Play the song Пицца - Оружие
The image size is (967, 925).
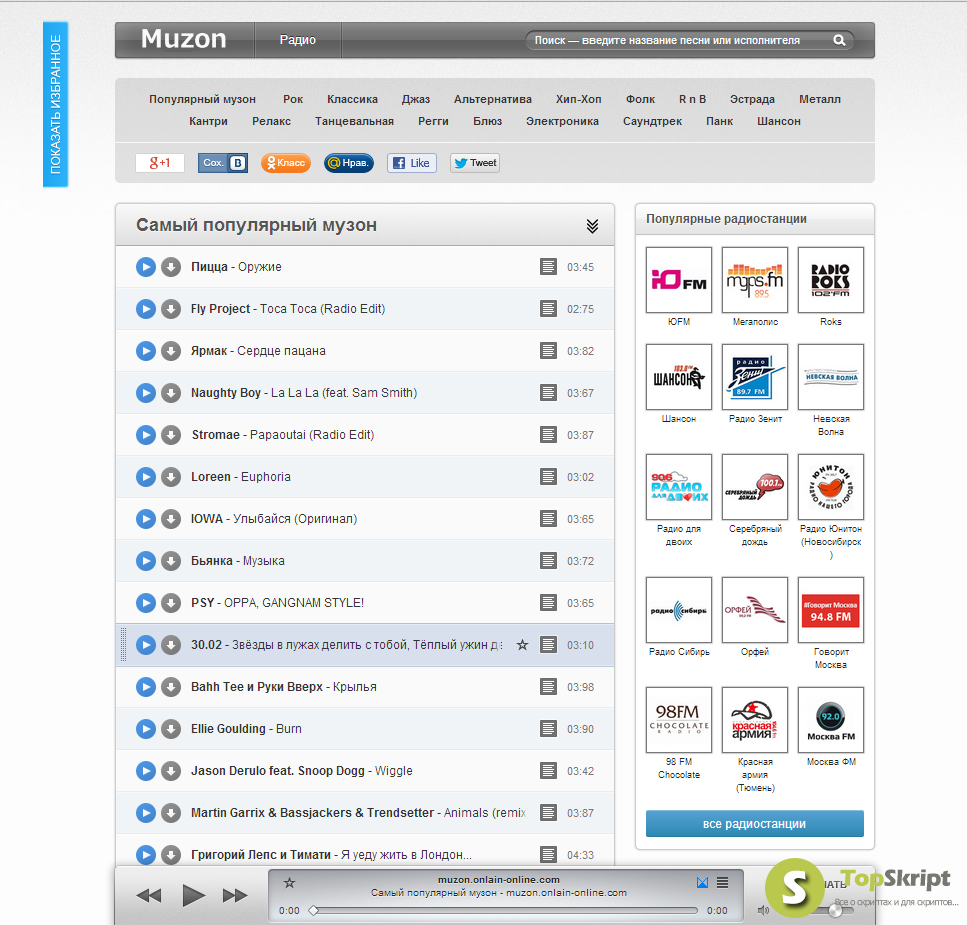(146, 267)
